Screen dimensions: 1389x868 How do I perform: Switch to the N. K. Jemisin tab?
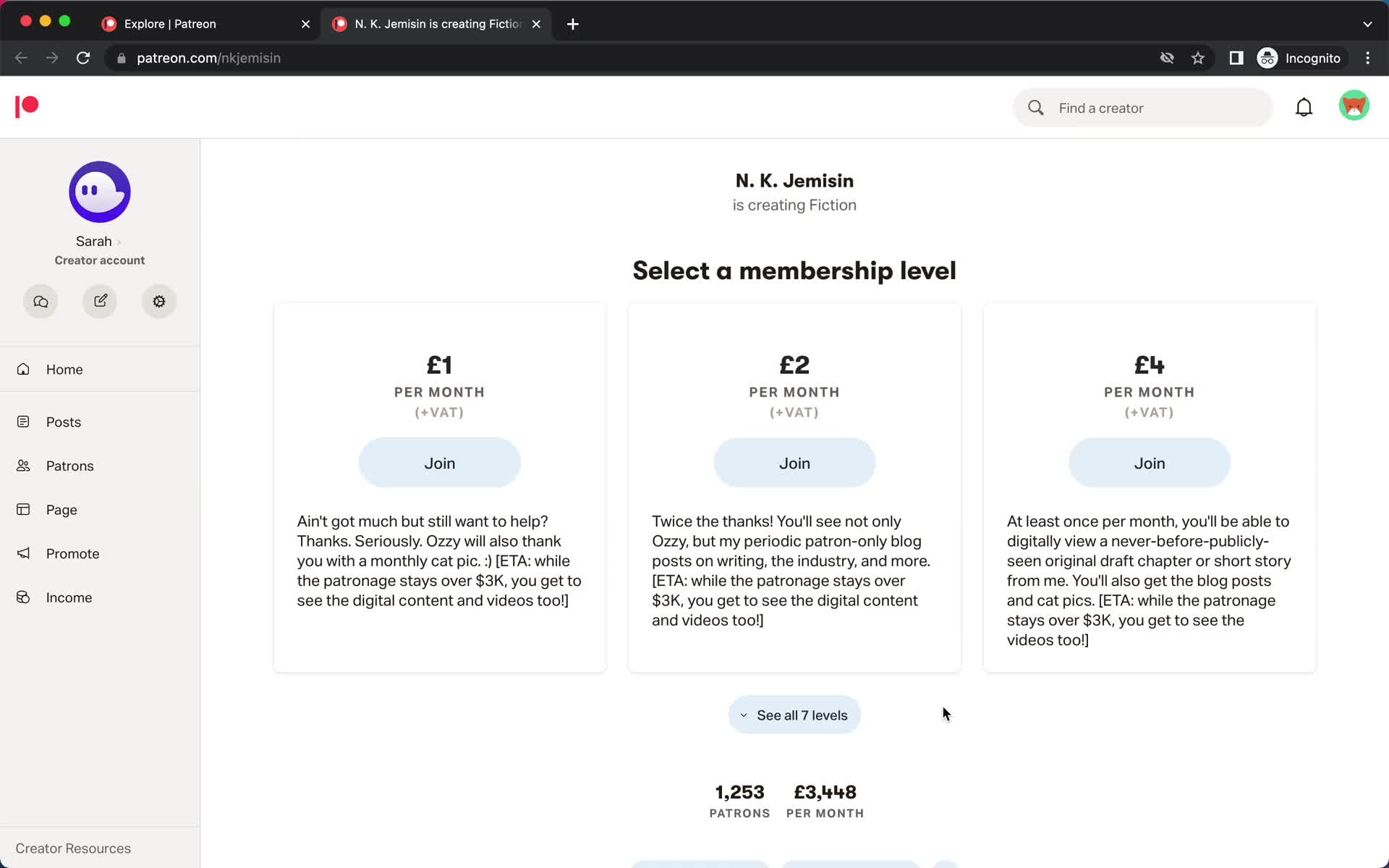click(436, 24)
